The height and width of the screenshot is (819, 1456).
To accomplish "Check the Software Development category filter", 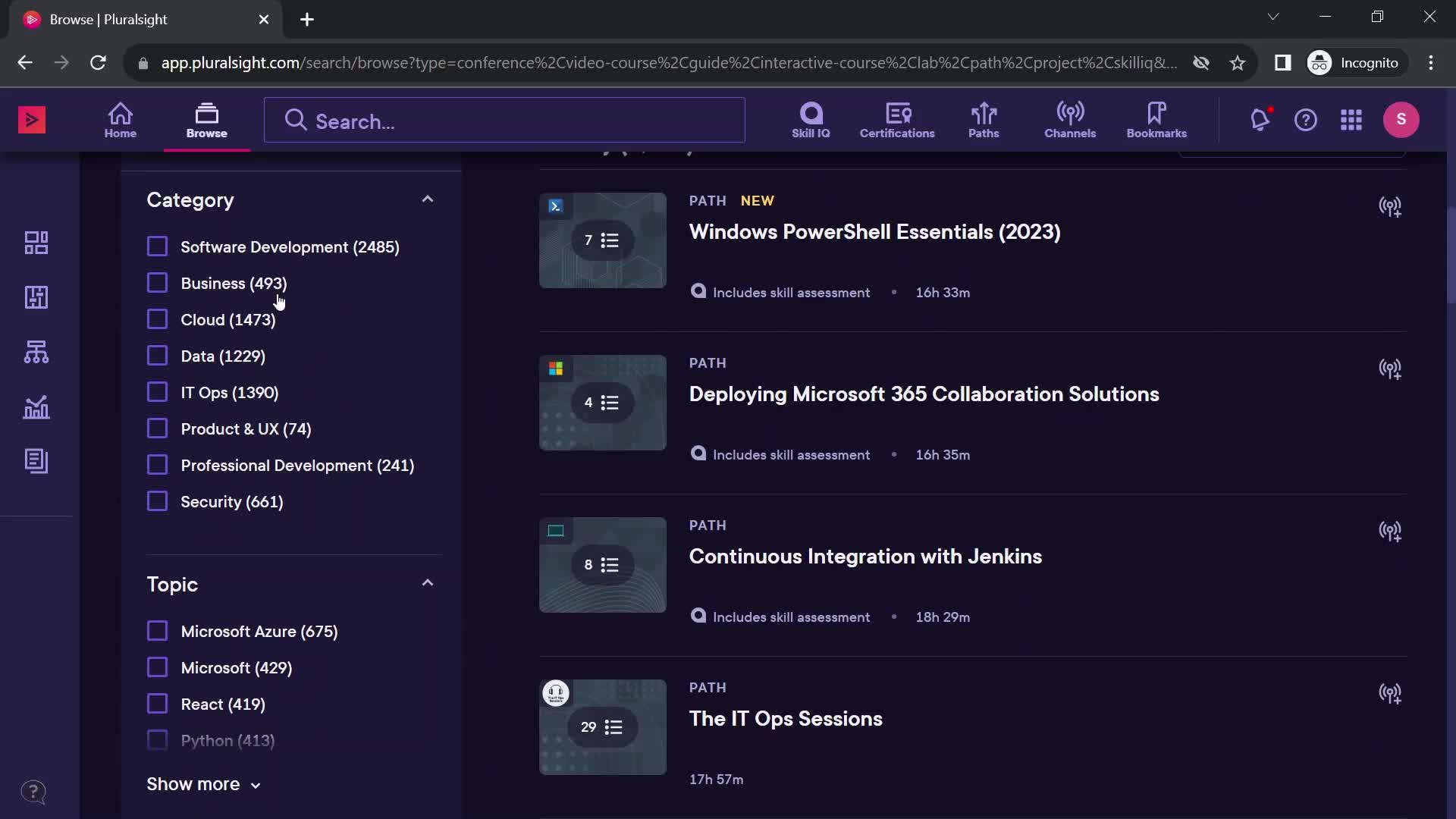I will (157, 246).
